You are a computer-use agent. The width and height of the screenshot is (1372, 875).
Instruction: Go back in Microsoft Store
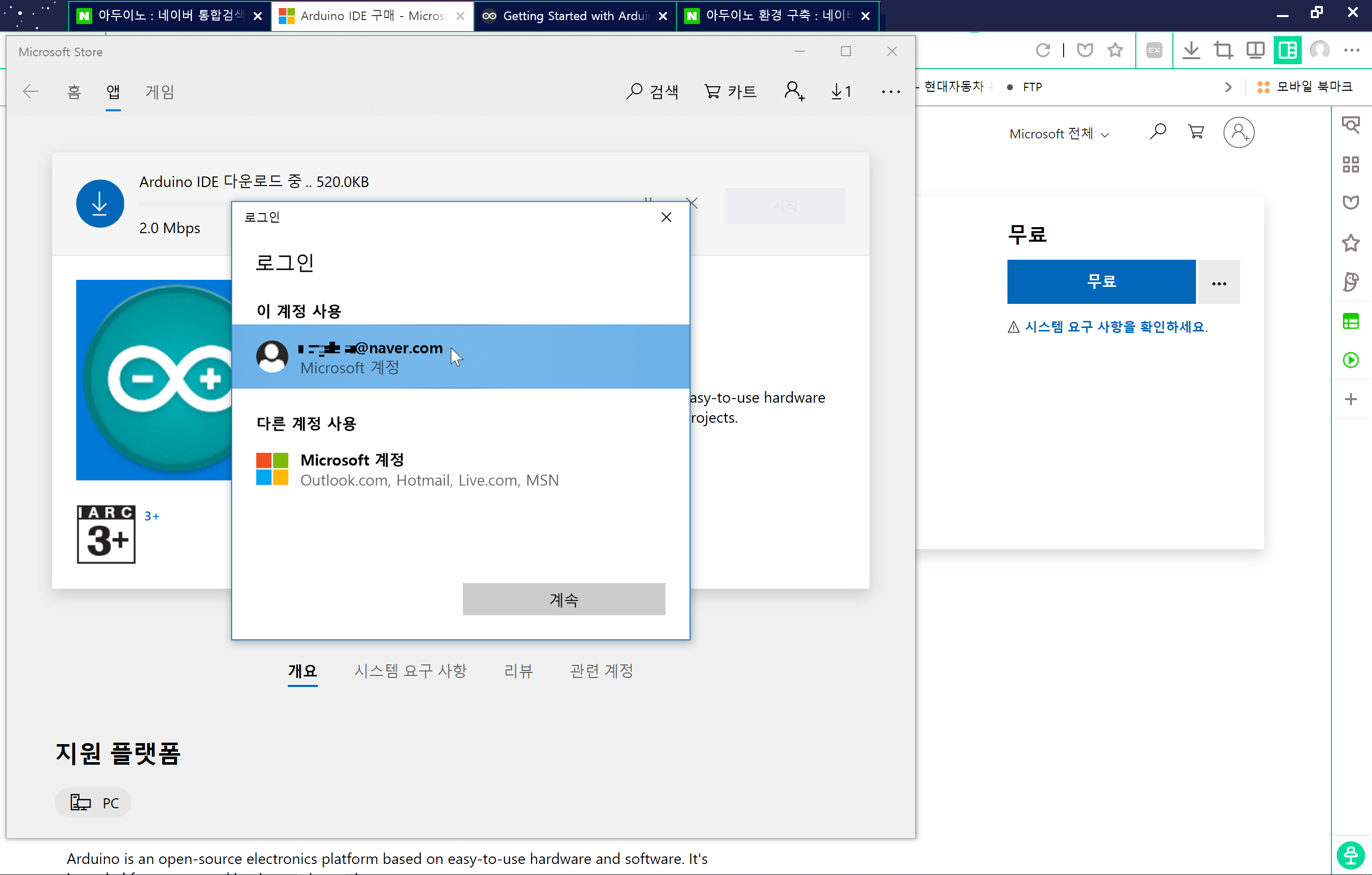pos(31,91)
